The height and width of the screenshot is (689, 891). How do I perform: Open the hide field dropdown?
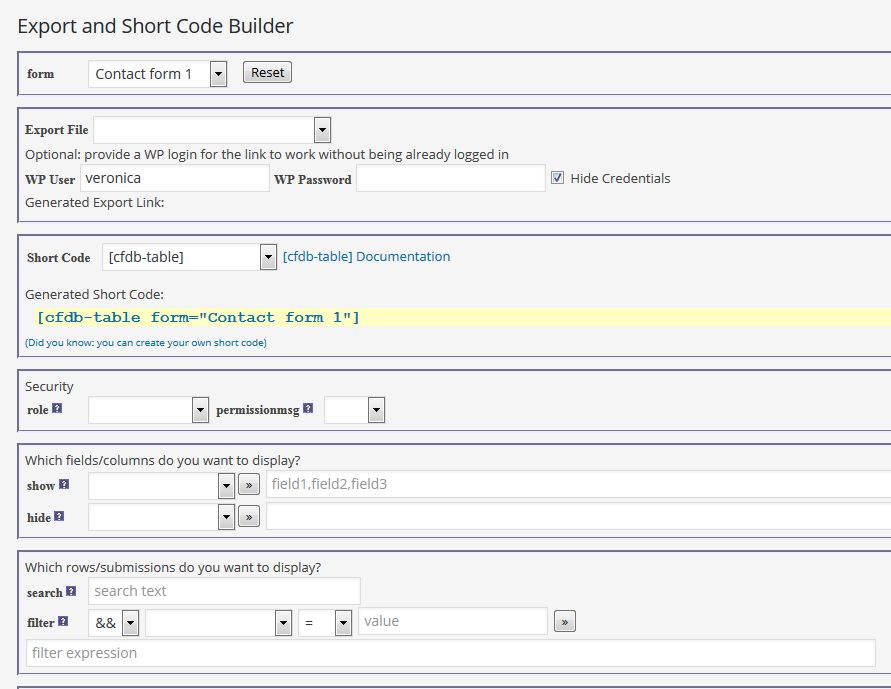pyautogui.click(x=161, y=517)
